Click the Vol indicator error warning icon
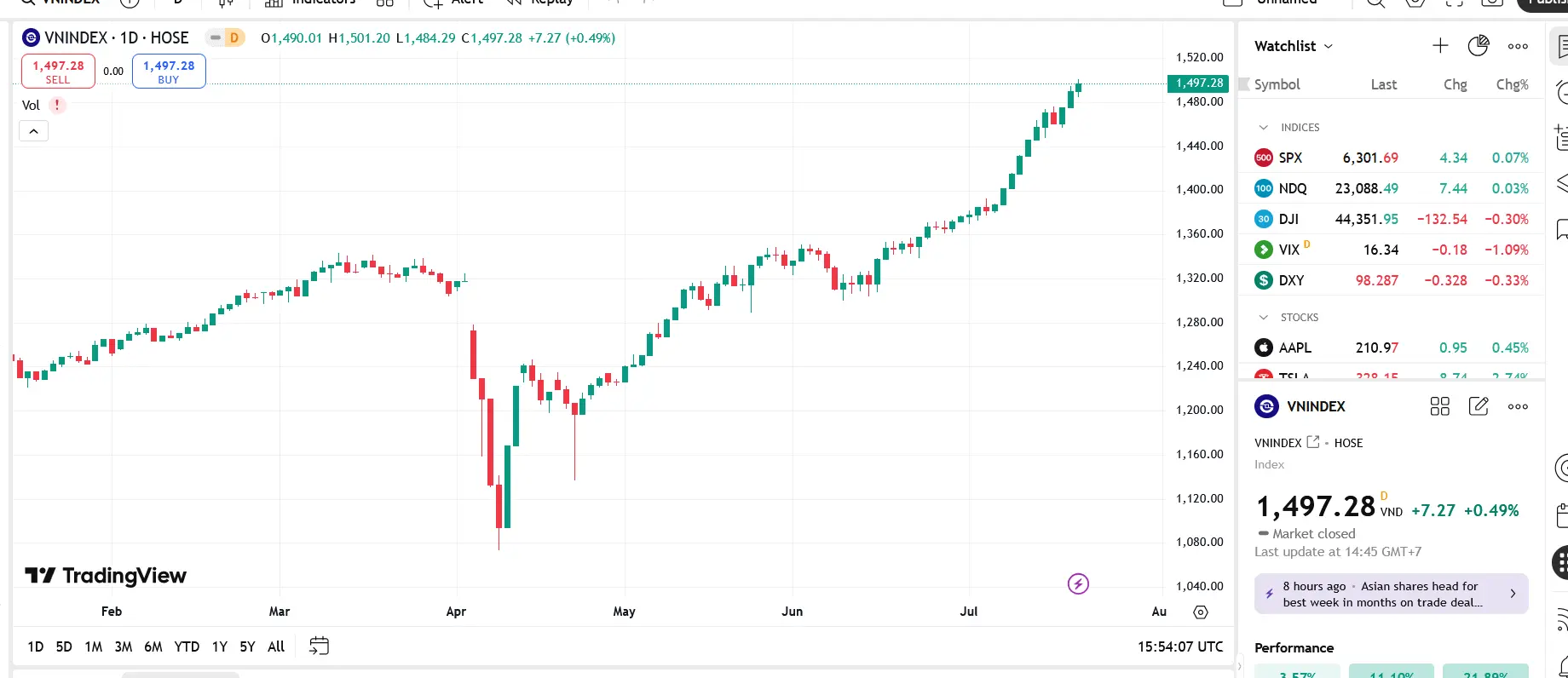The image size is (1568, 678). (x=57, y=106)
